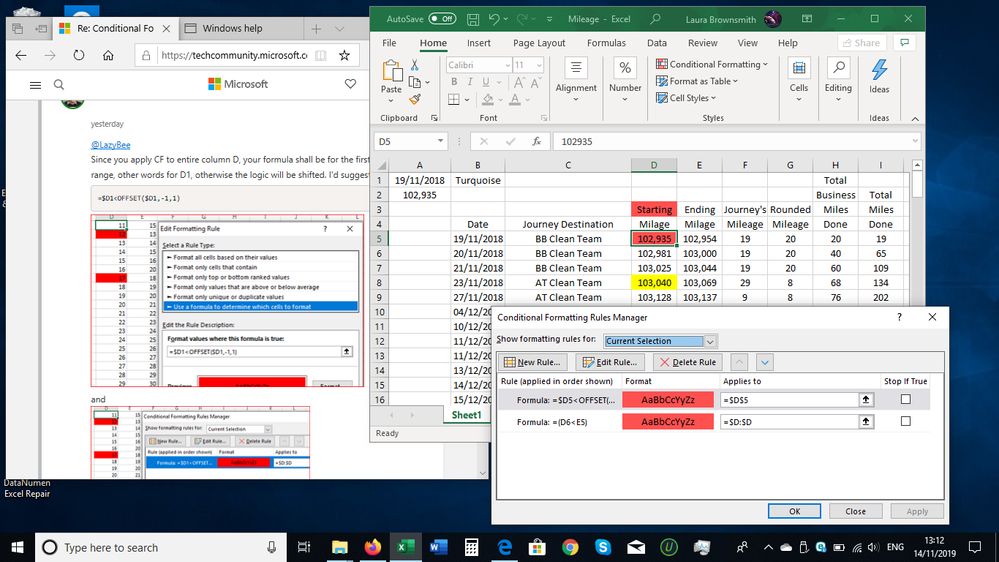Image resolution: width=999 pixels, height=562 pixels.
Task: Open the Microsoft site hamburger menu
Action: 35,85
